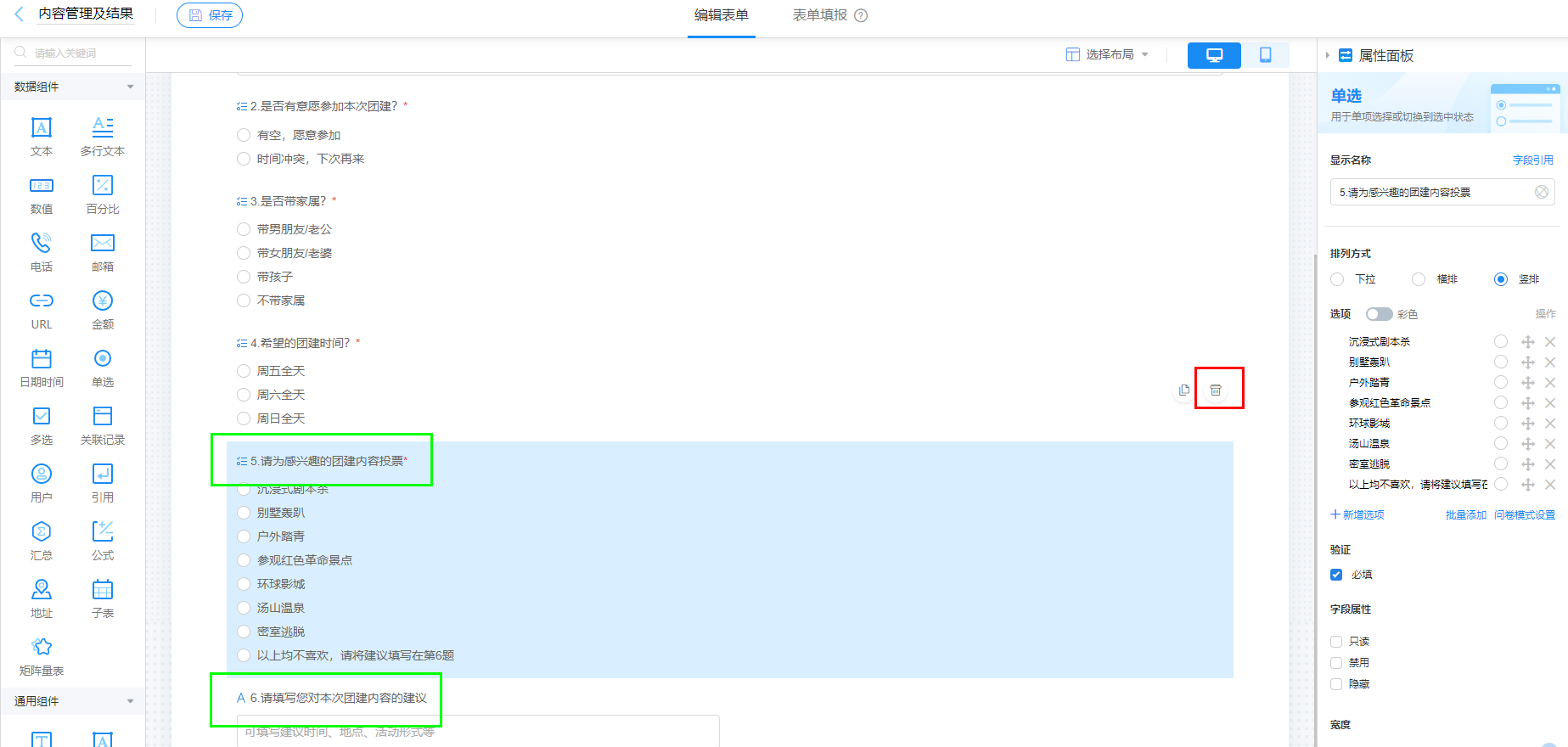Click the 新增选项 add option link
The image size is (1568, 747).
(1357, 514)
